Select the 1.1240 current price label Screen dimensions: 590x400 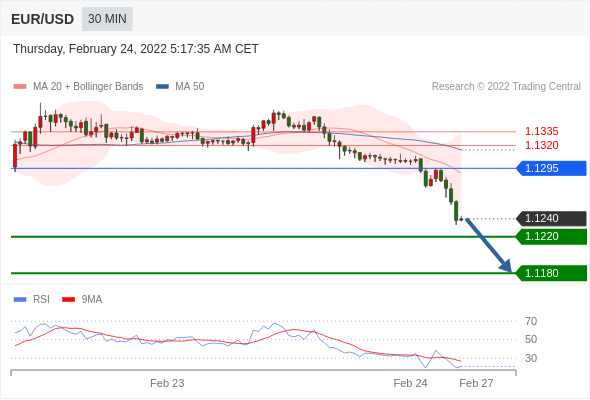pyautogui.click(x=552, y=218)
